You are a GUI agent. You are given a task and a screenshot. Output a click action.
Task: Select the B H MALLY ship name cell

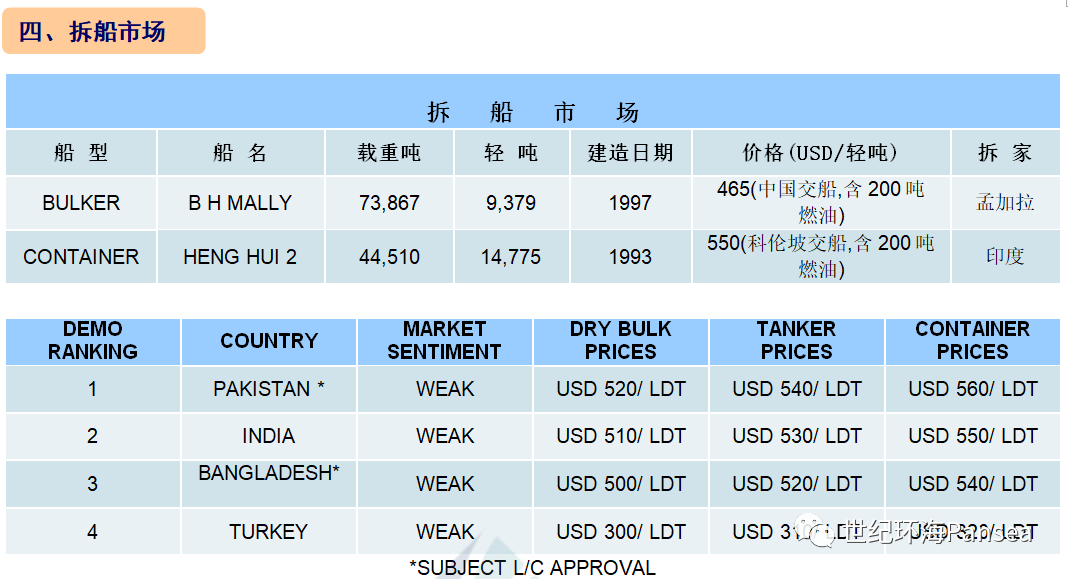(x=240, y=203)
